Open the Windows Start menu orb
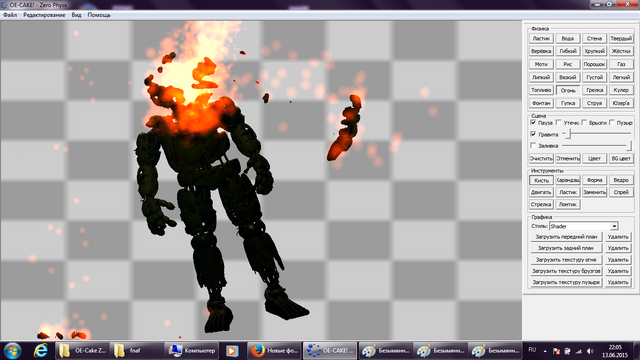Image resolution: width=640 pixels, height=360 pixels. pyautogui.click(x=12, y=351)
